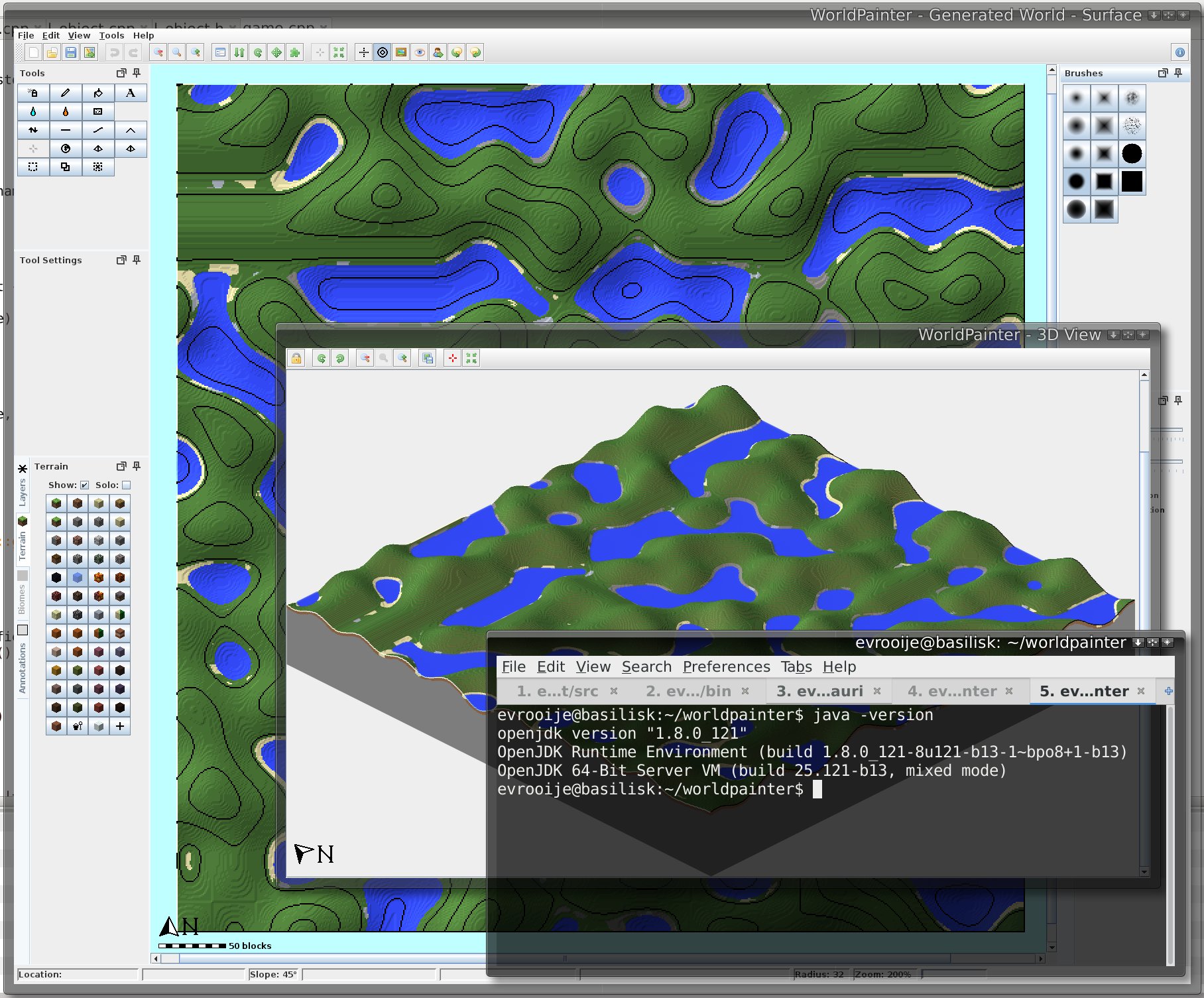Choose the Flood with lava tool
The width and height of the screenshot is (1204, 998).
(x=65, y=111)
